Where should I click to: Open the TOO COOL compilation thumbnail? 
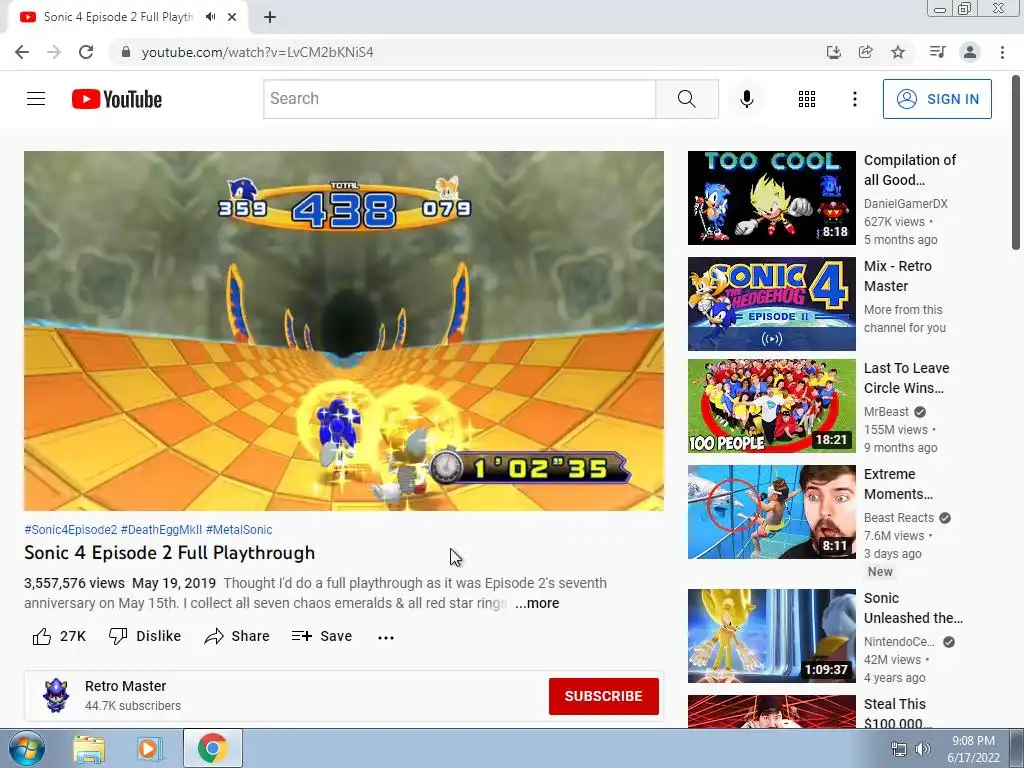coord(771,198)
